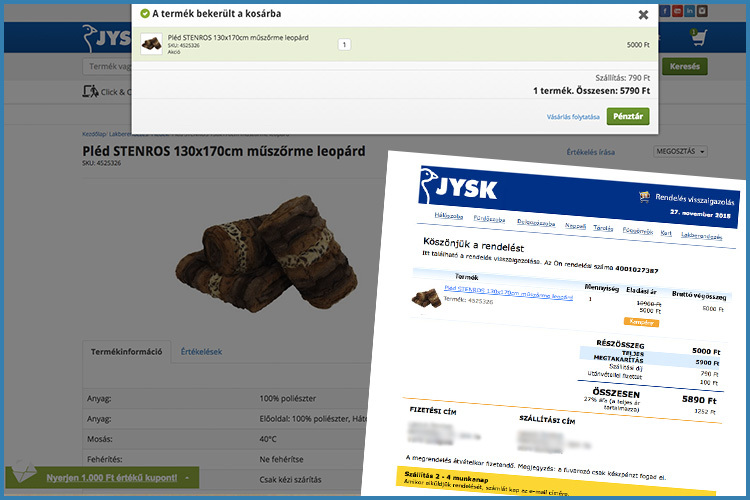
Task: Open the MEGOSZTÁS dropdown
Action: [680, 151]
